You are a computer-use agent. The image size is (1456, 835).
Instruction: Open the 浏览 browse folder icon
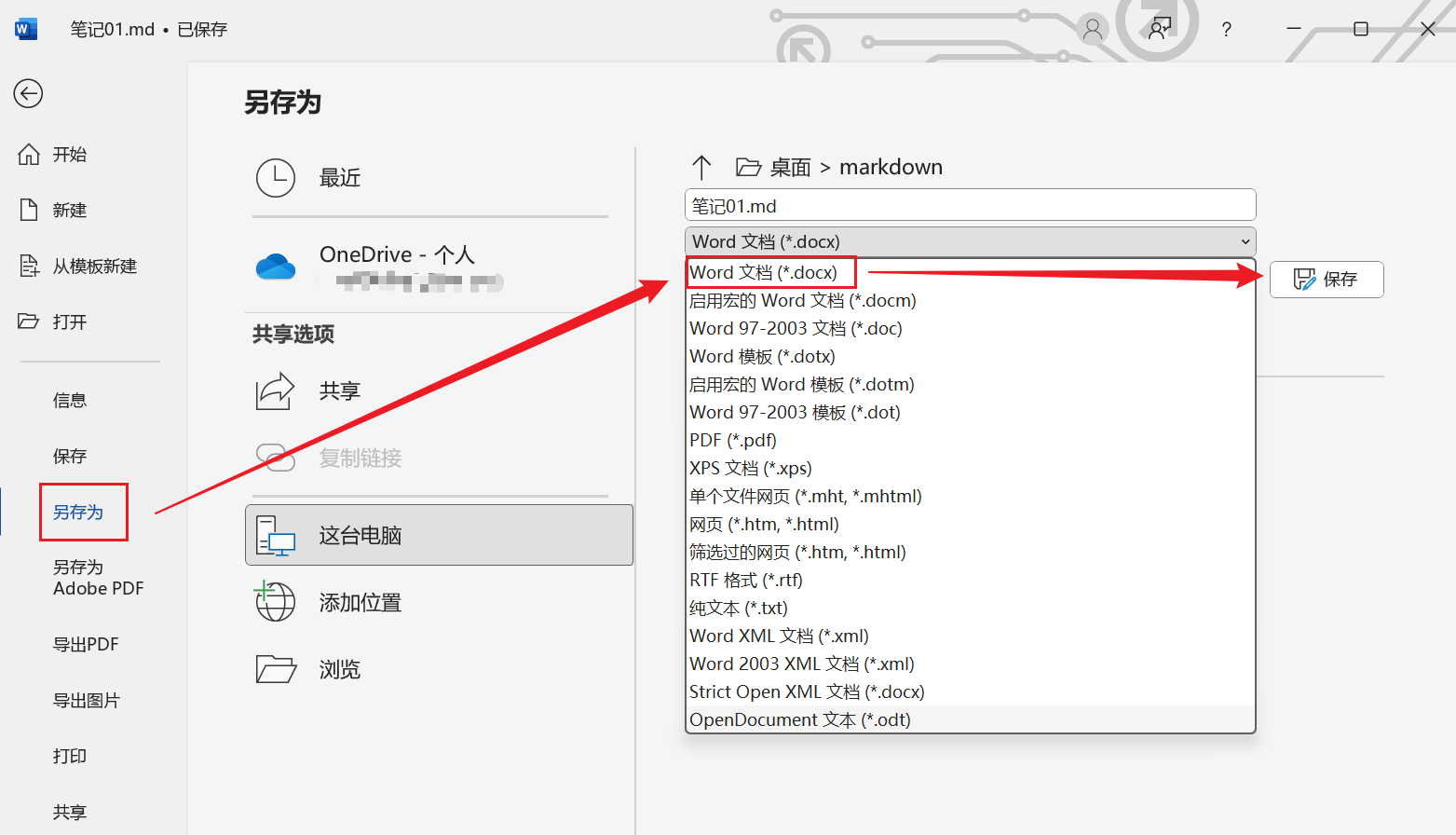coord(276,668)
